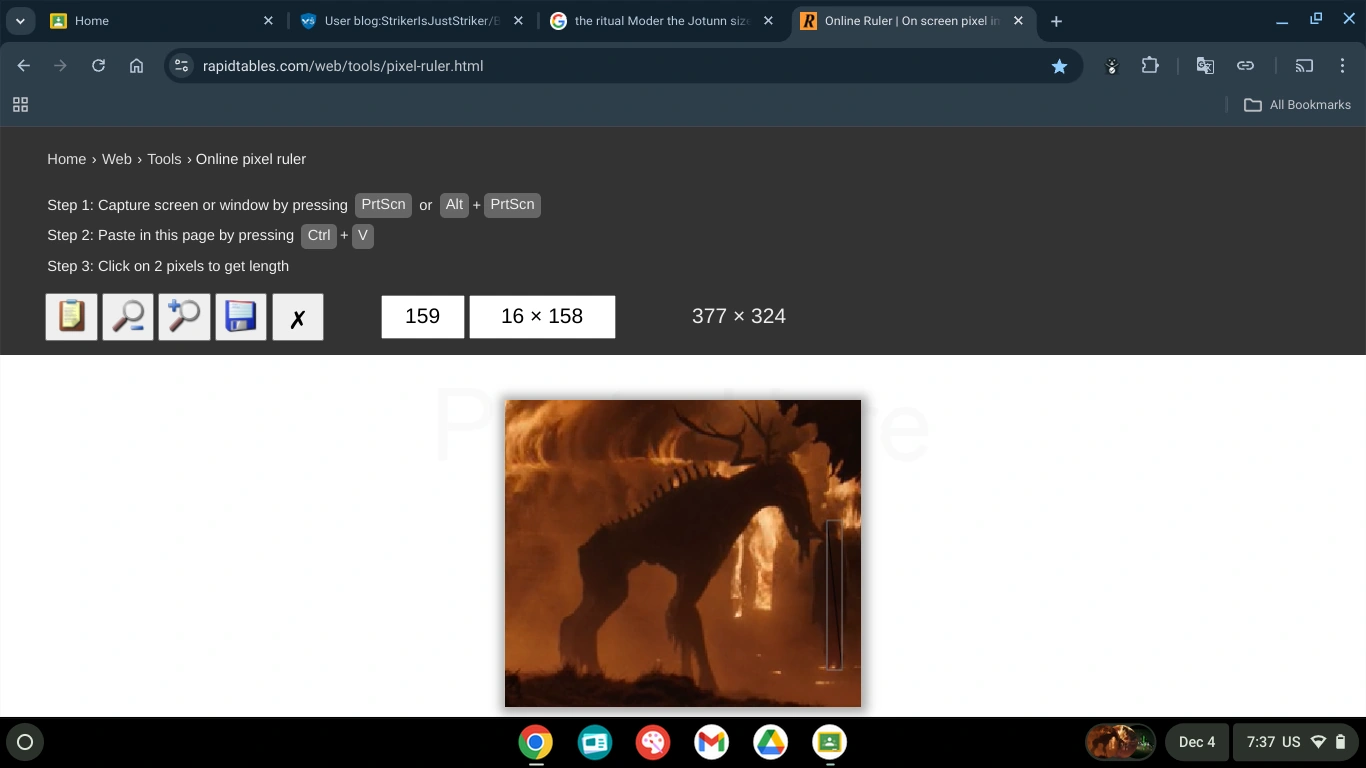Open the time and status tray

click(1294, 742)
